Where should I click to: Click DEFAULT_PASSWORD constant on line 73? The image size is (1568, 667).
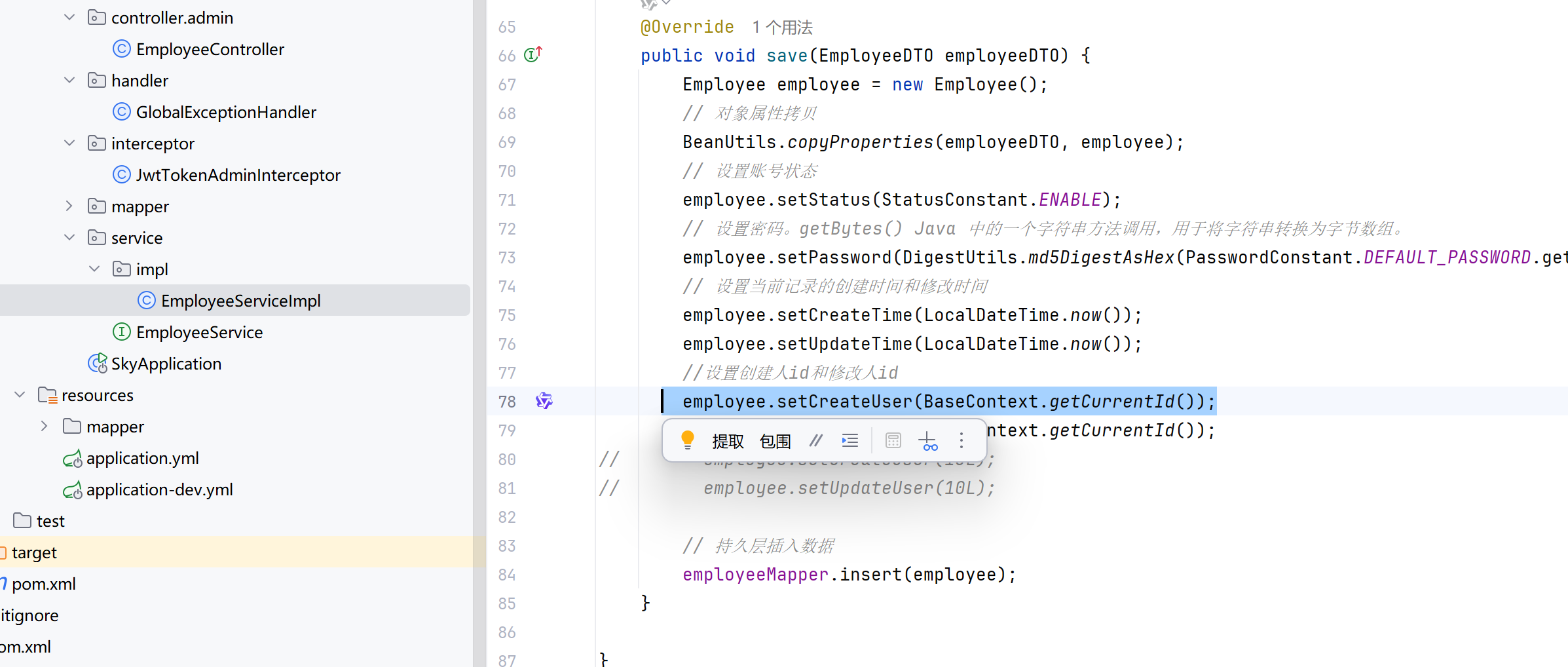(1447, 257)
